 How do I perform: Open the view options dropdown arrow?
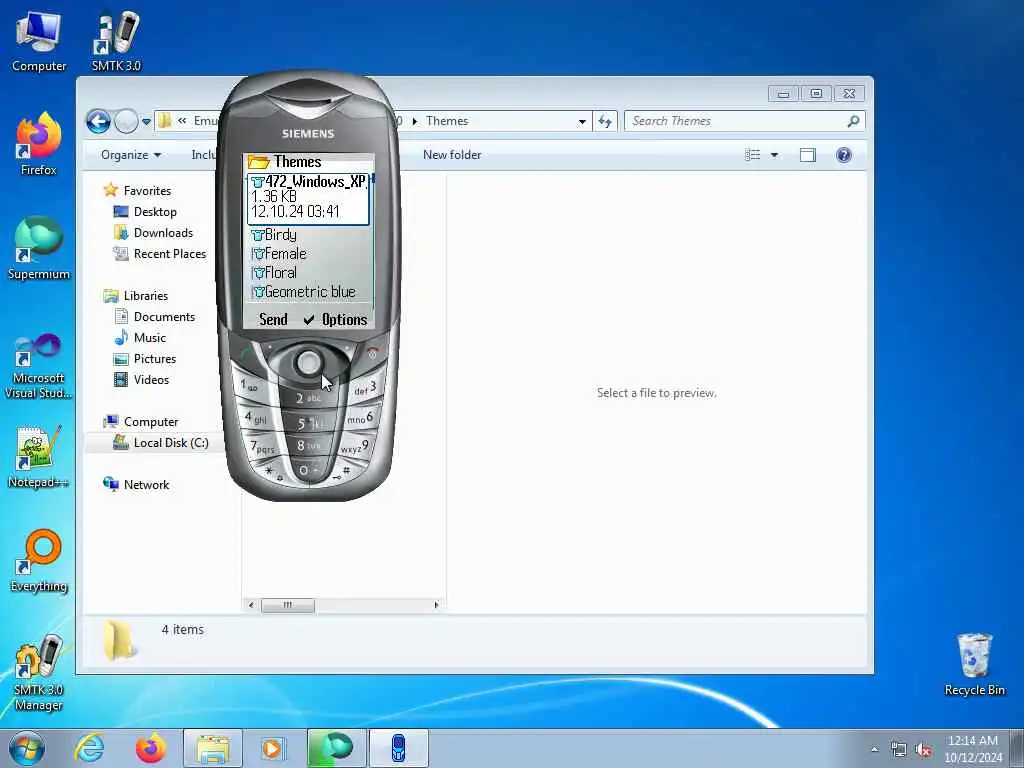775,155
